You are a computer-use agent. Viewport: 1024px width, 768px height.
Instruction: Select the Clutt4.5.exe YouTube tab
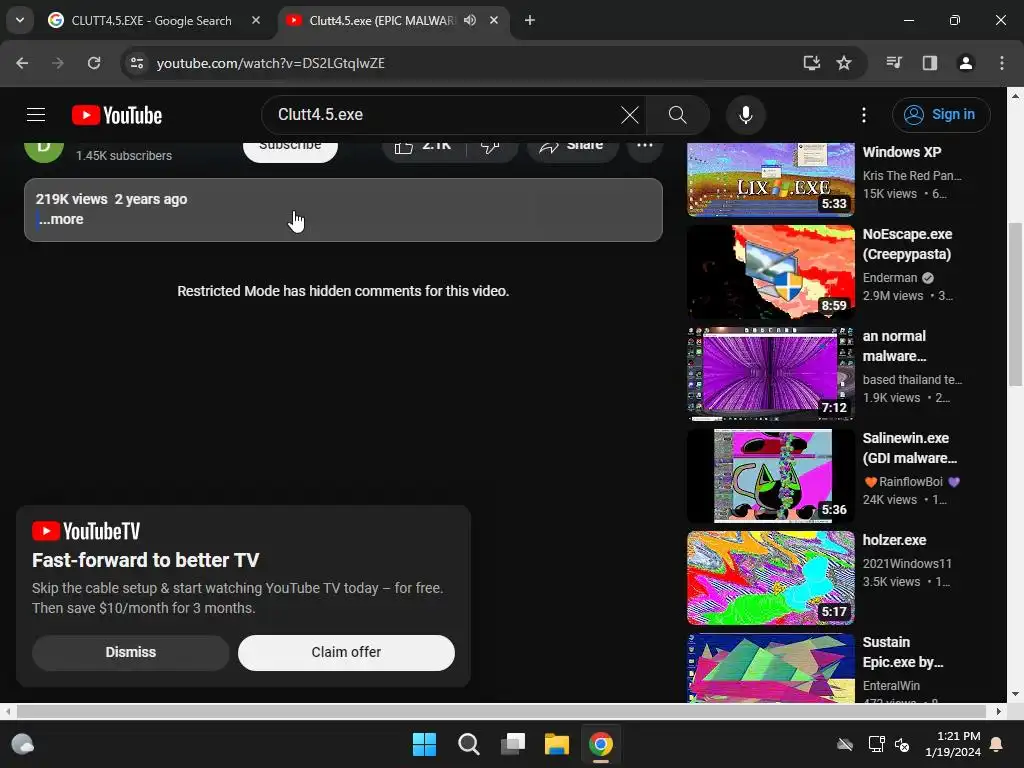coord(382,21)
